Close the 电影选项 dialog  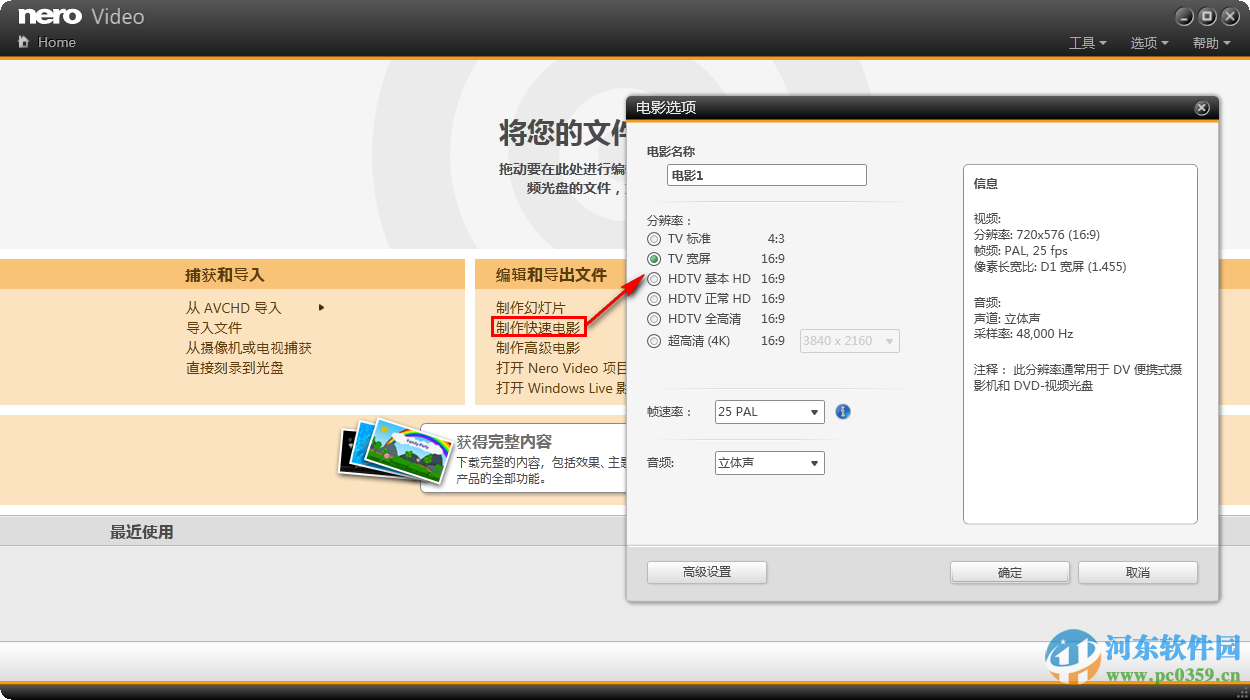click(x=1201, y=107)
